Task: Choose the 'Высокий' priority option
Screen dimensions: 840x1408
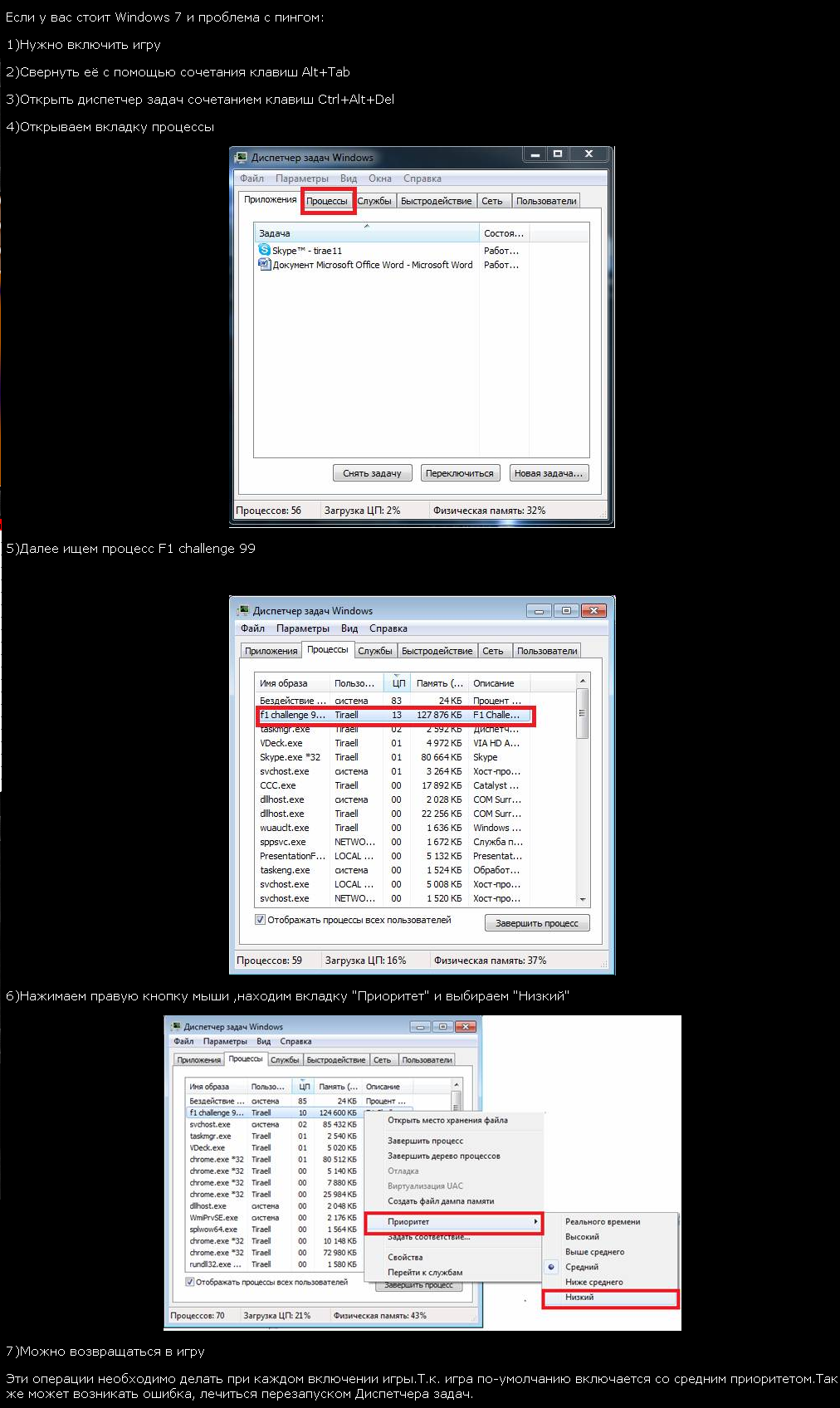Action: [x=582, y=1237]
